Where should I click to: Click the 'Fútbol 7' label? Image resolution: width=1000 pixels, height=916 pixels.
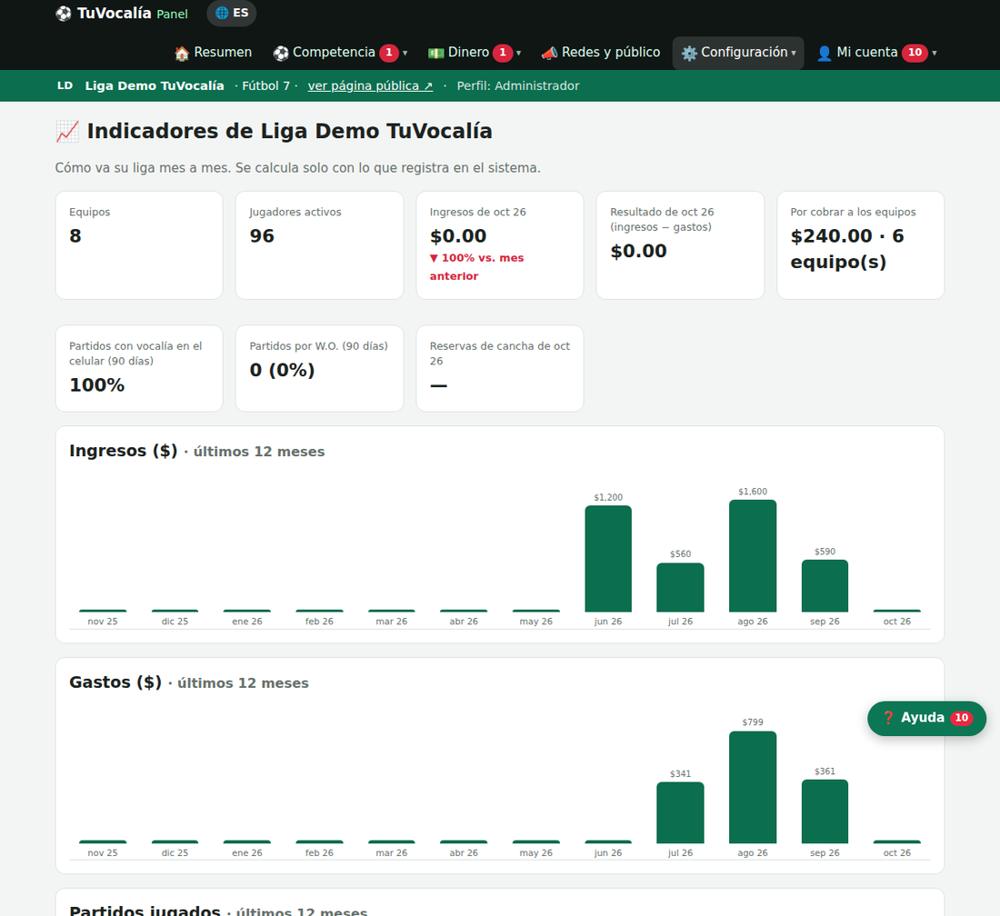click(265, 86)
